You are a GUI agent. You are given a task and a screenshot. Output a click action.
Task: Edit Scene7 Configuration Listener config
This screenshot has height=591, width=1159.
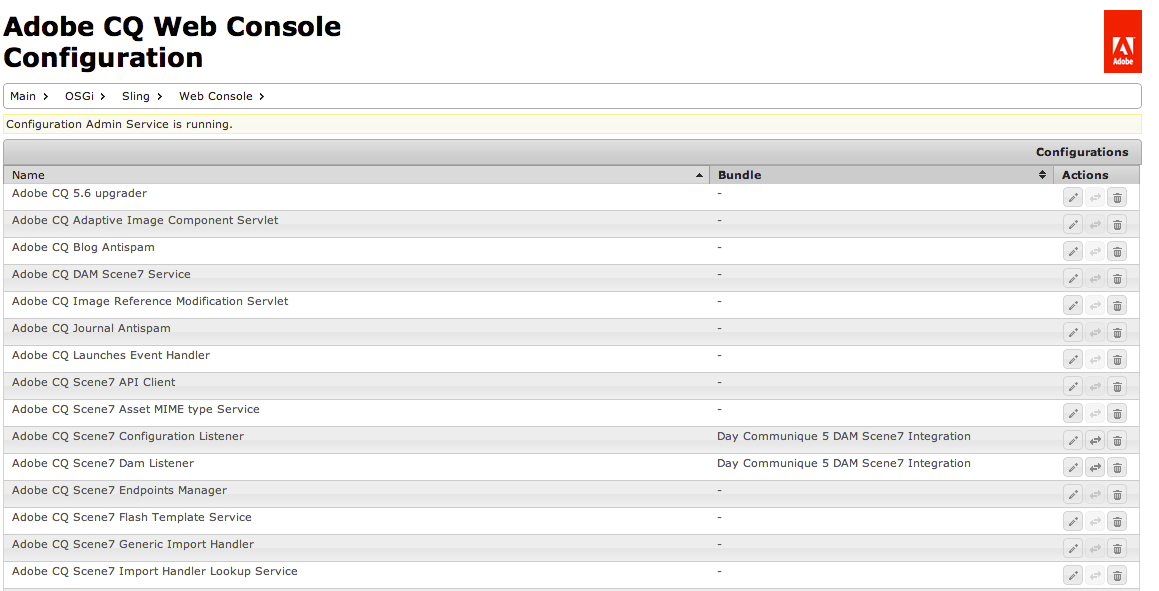[1073, 440]
